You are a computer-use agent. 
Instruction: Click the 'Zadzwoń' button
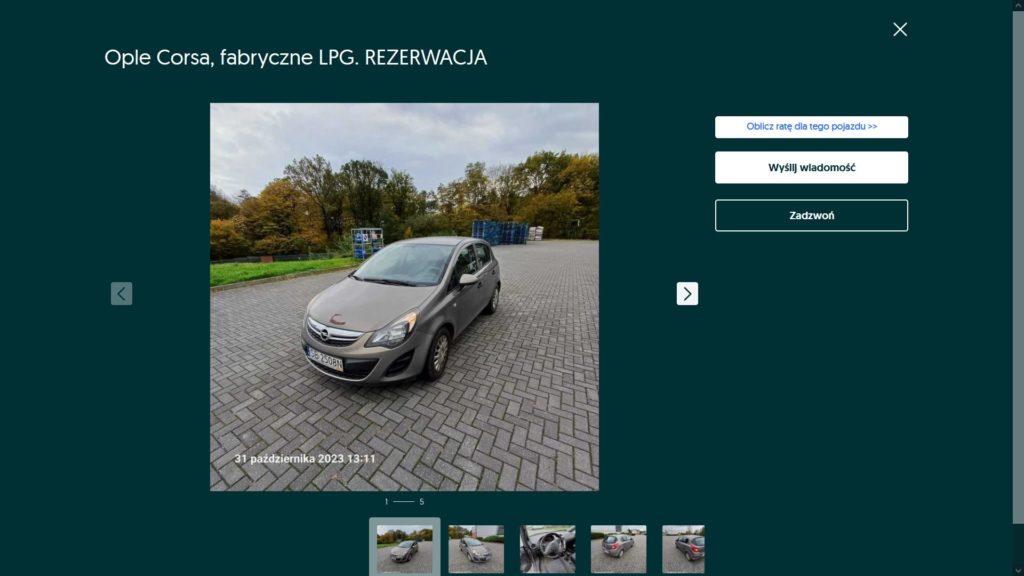(x=811, y=216)
